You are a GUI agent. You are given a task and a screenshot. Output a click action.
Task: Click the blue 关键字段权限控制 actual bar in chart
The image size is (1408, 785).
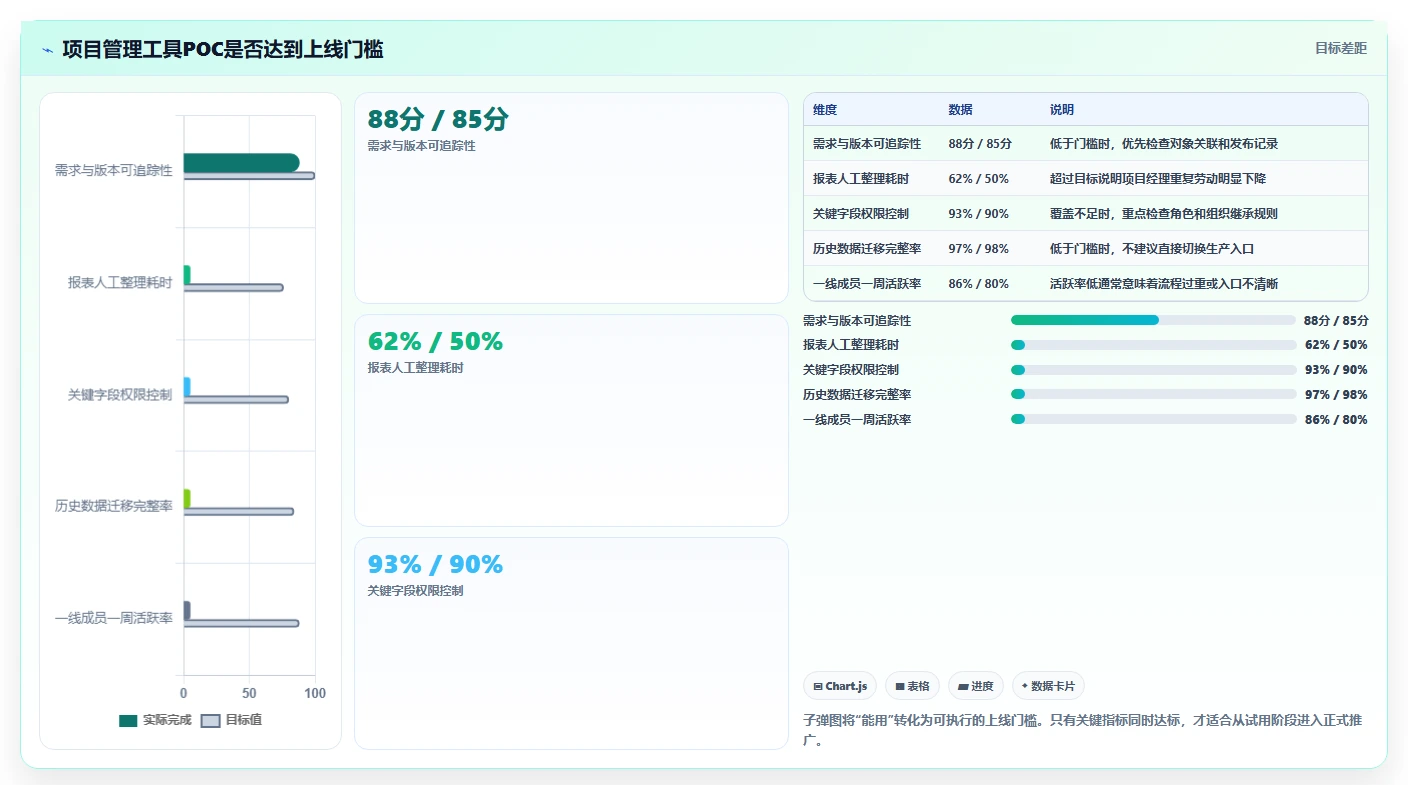point(187,387)
